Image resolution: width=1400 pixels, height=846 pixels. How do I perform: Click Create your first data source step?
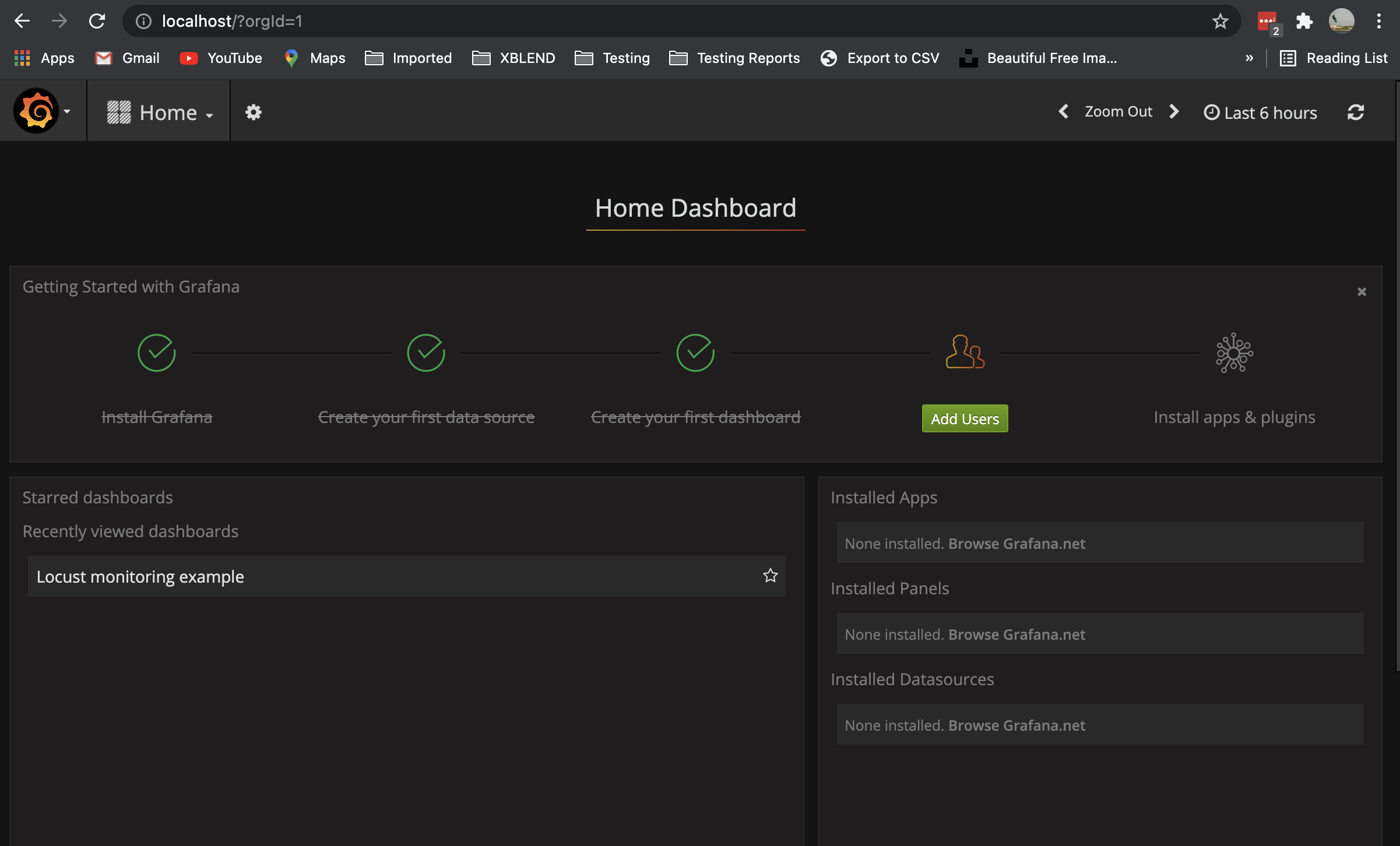tap(426, 417)
